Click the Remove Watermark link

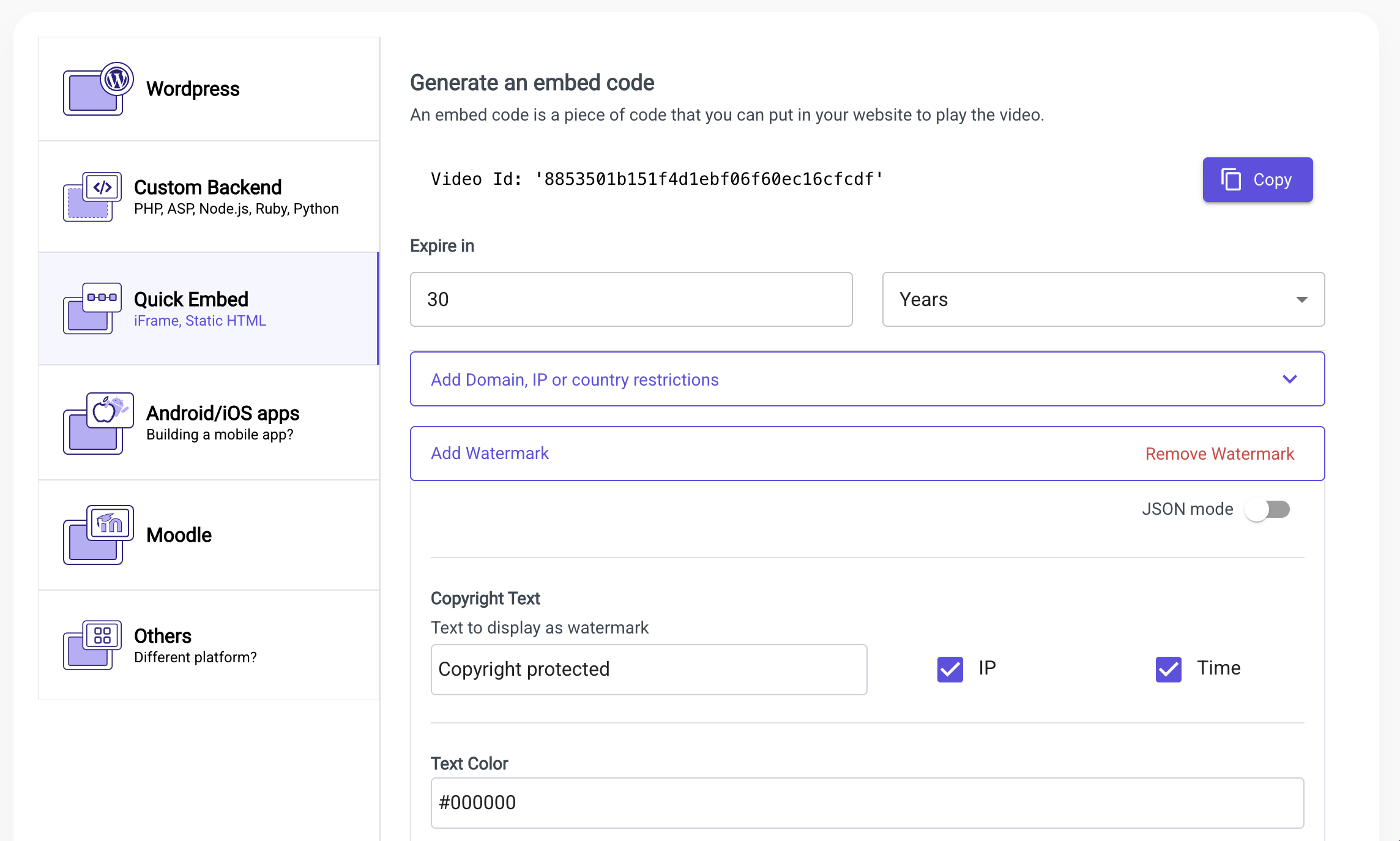coord(1219,454)
